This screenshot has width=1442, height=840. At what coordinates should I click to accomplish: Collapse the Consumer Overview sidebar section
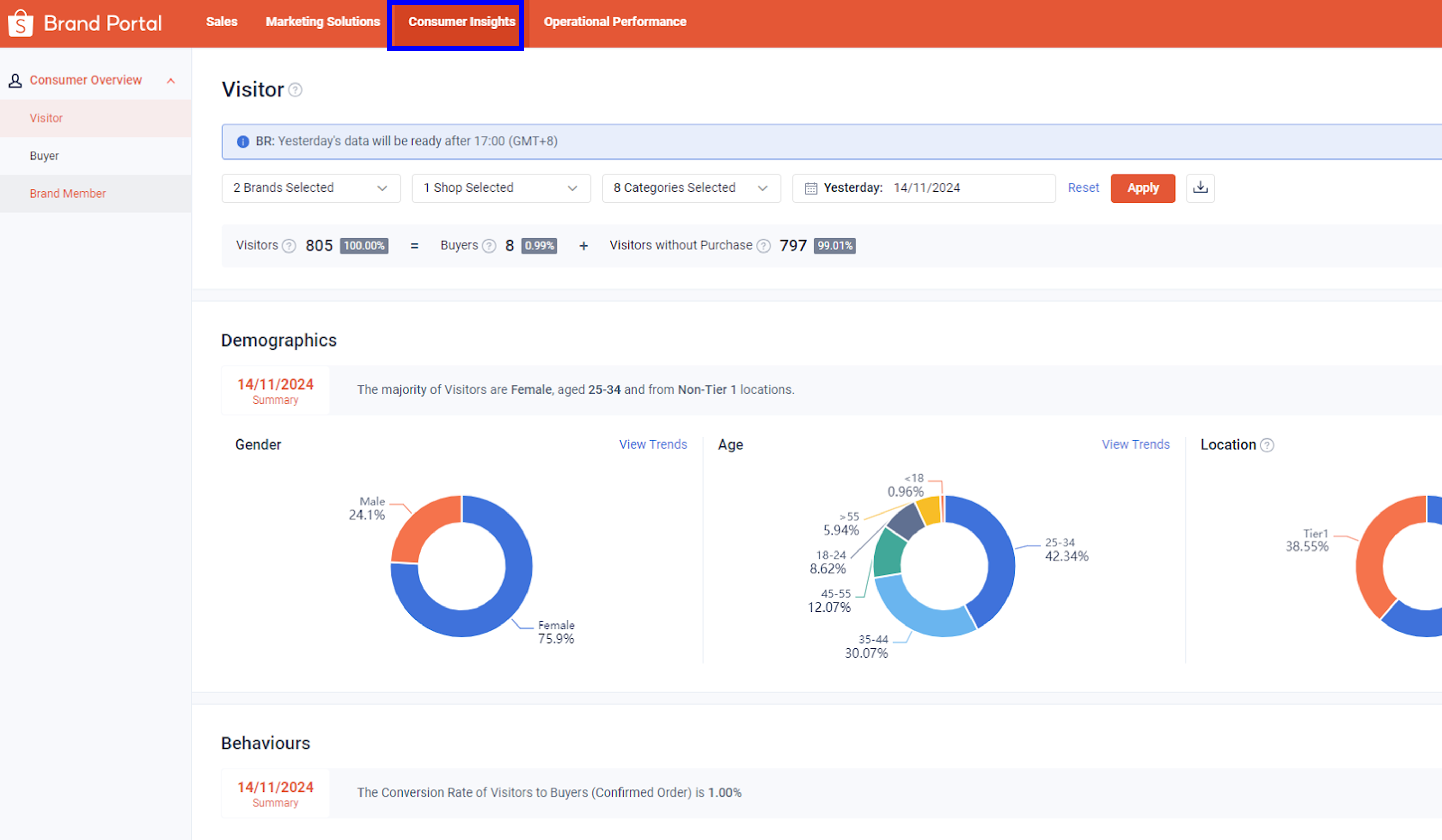click(171, 81)
